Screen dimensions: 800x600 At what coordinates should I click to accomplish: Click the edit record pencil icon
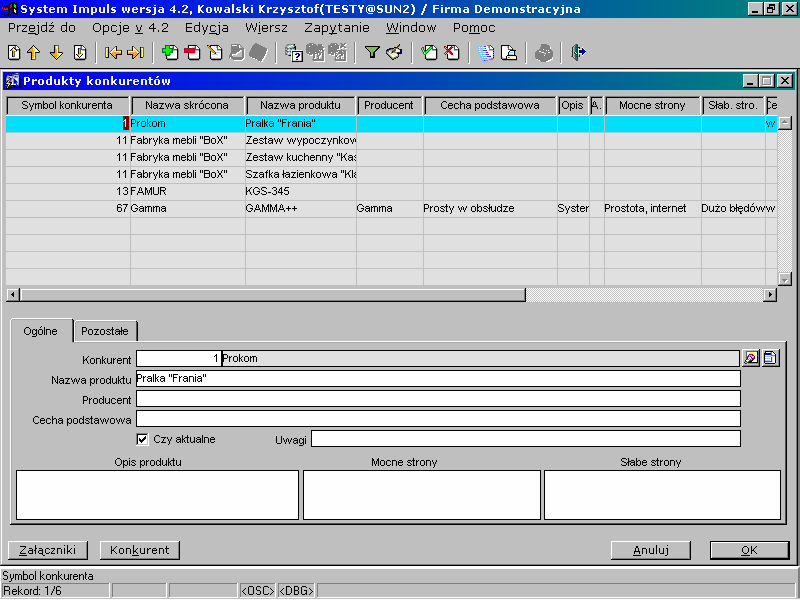pyautogui.click(x=215, y=53)
